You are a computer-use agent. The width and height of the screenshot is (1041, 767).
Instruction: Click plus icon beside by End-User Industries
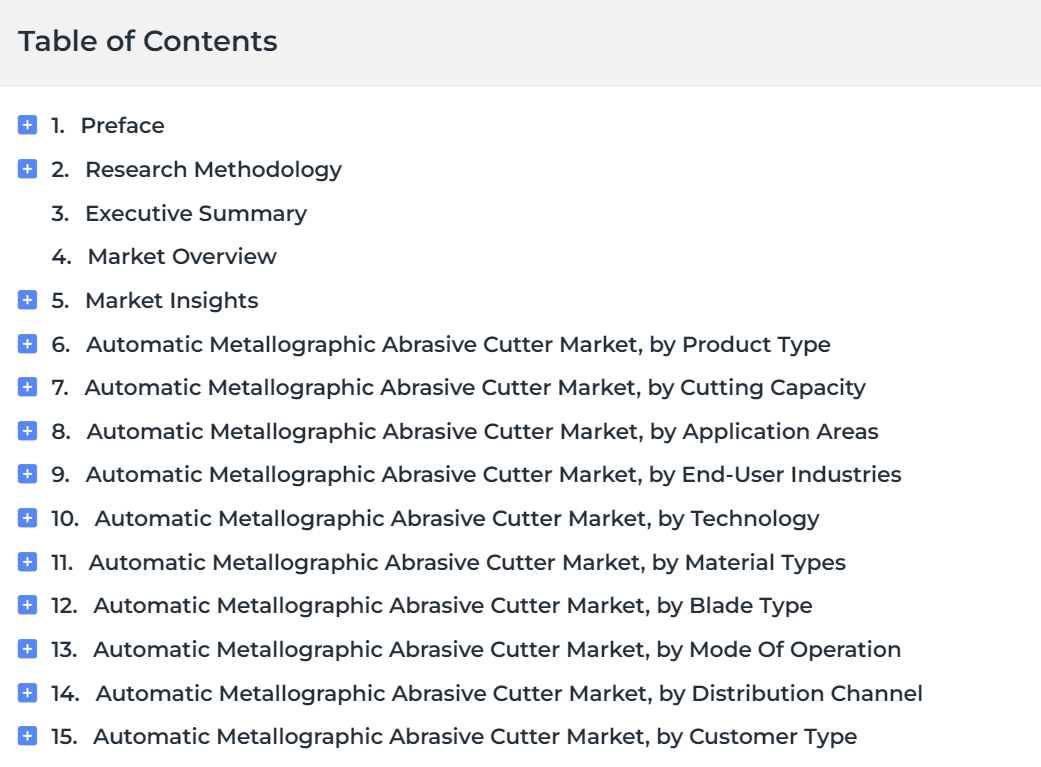coord(27,473)
